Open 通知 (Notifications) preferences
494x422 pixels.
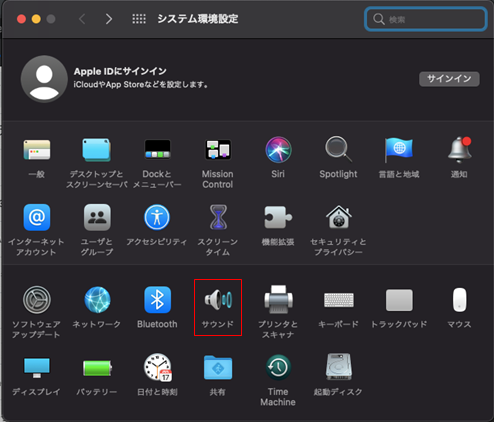[x=459, y=150]
